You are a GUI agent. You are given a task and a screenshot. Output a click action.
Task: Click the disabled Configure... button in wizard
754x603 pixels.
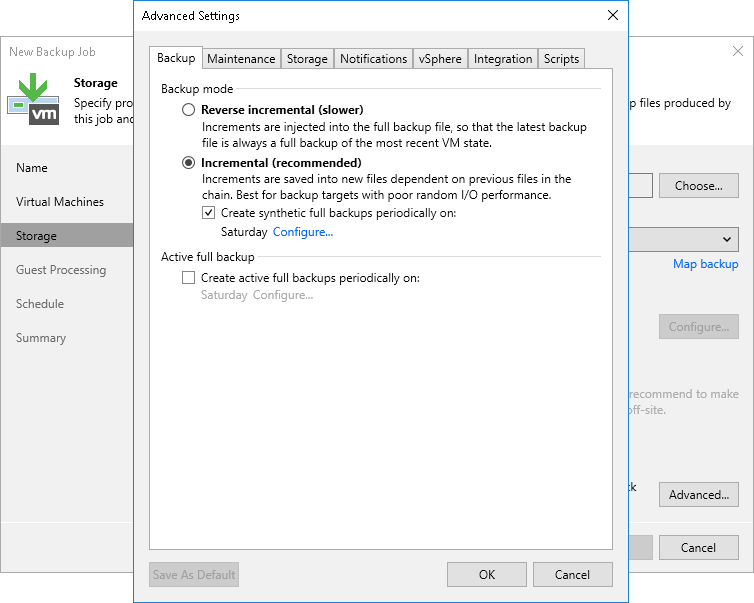click(x=699, y=327)
